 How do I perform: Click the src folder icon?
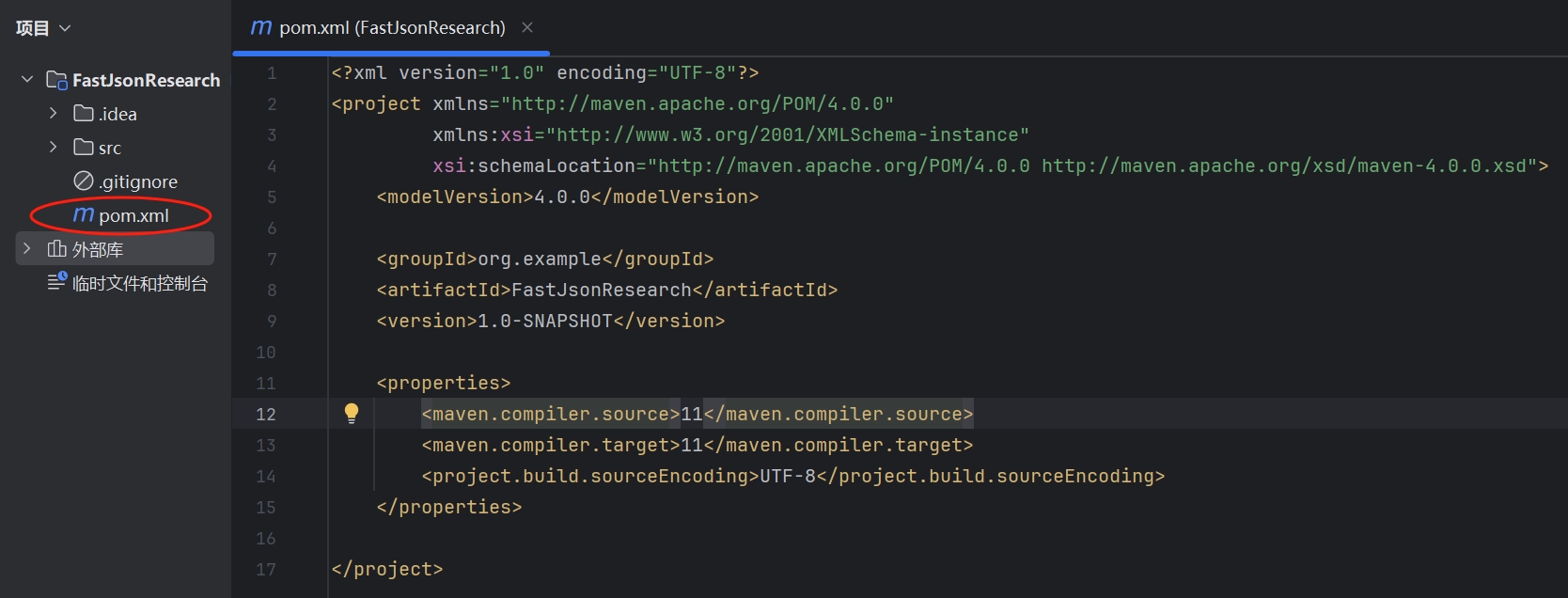pos(84,148)
